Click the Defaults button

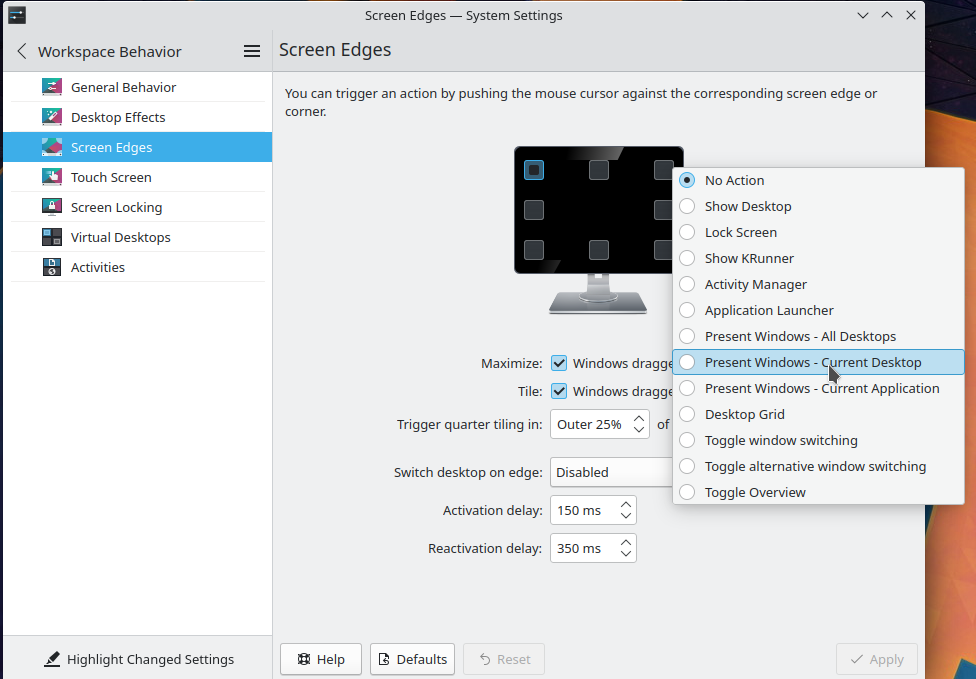coord(412,659)
